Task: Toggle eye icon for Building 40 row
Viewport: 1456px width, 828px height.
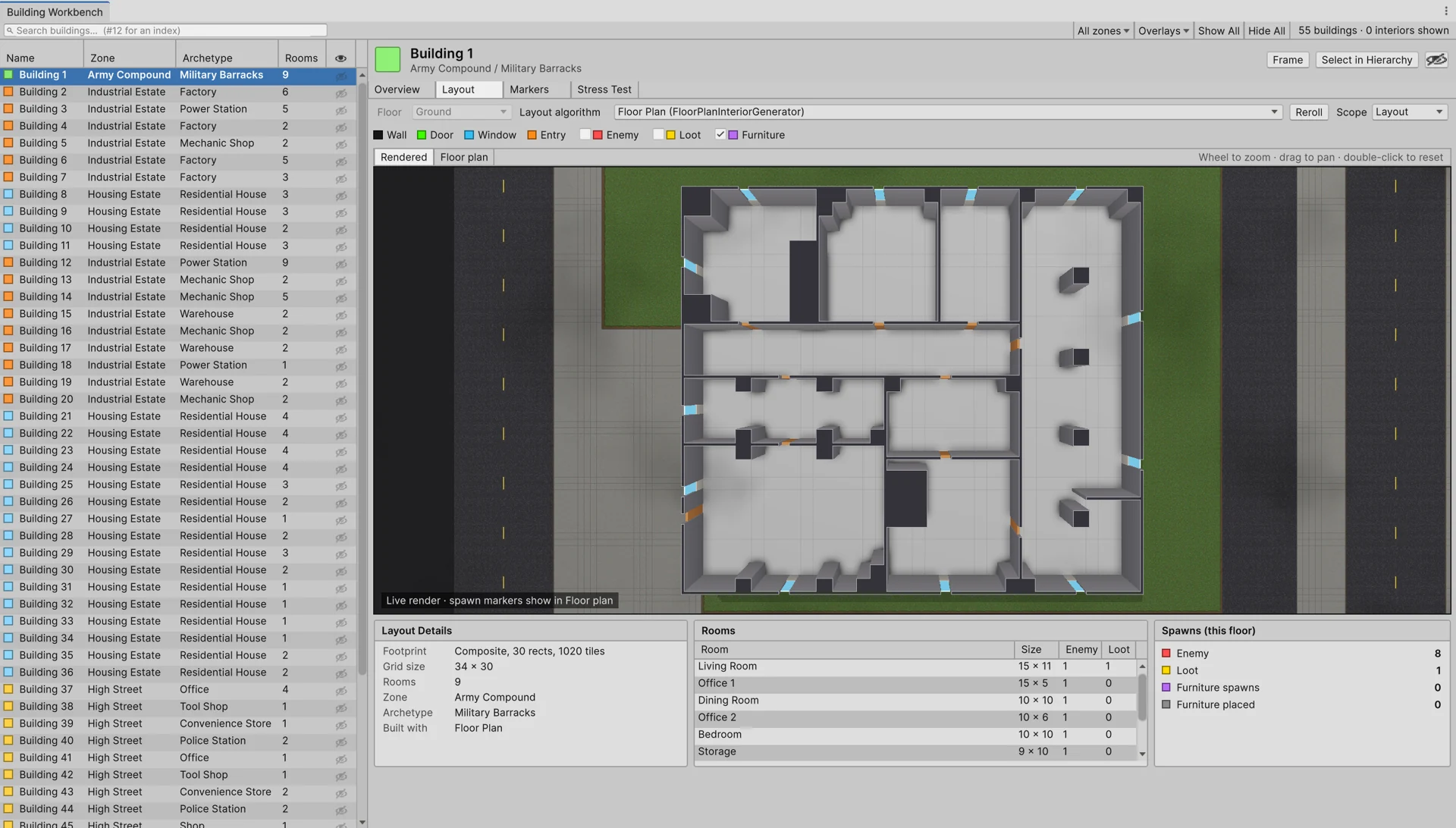Action: click(341, 741)
